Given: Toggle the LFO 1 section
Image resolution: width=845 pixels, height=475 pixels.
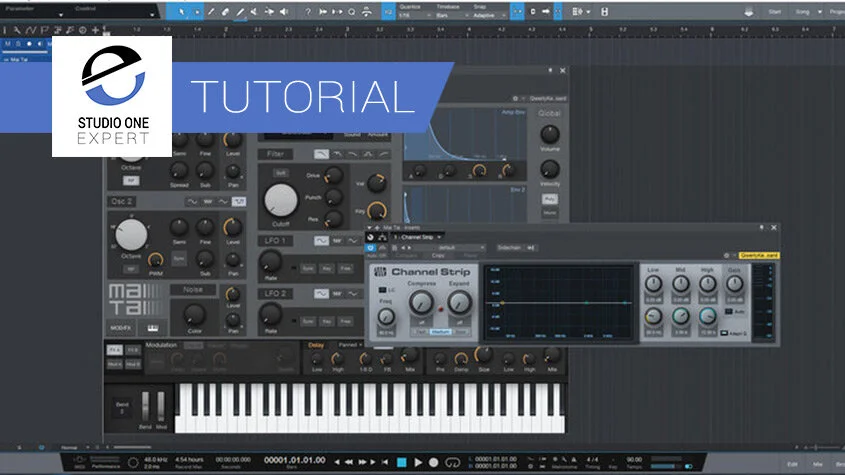Looking at the screenshot, I should [275, 240].
